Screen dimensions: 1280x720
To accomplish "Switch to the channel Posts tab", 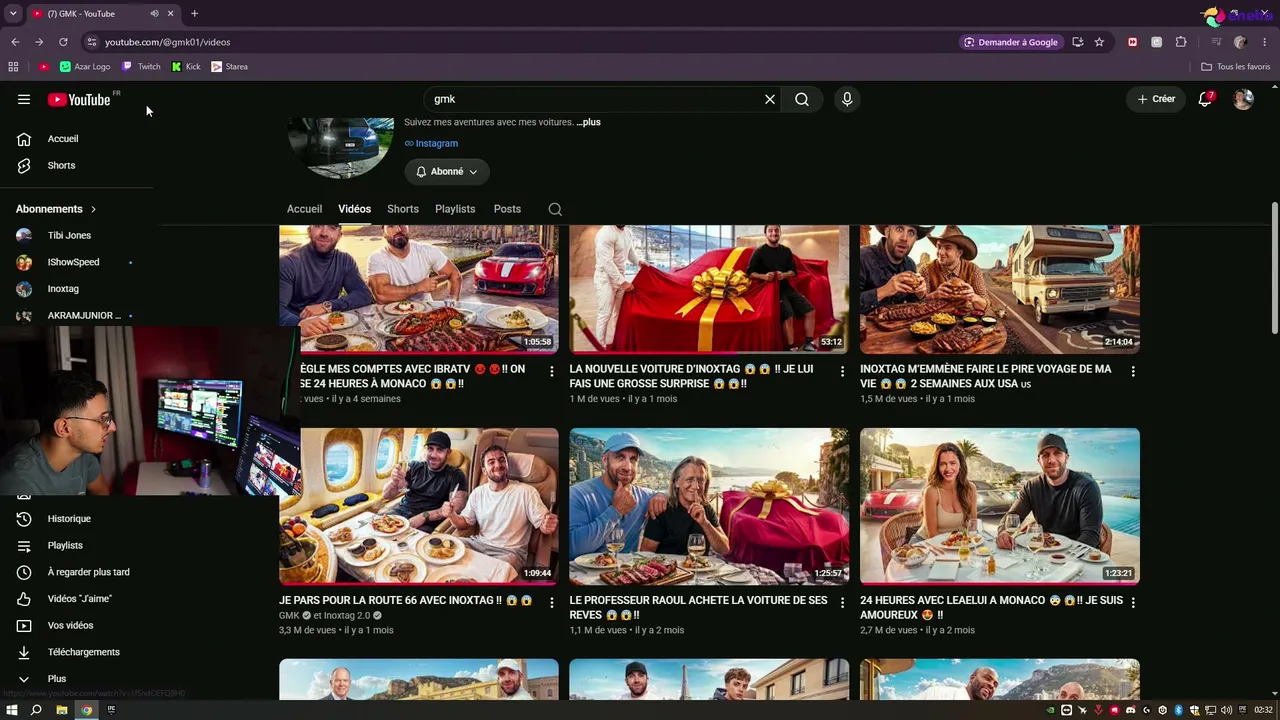I will click(x=507, y=209).
